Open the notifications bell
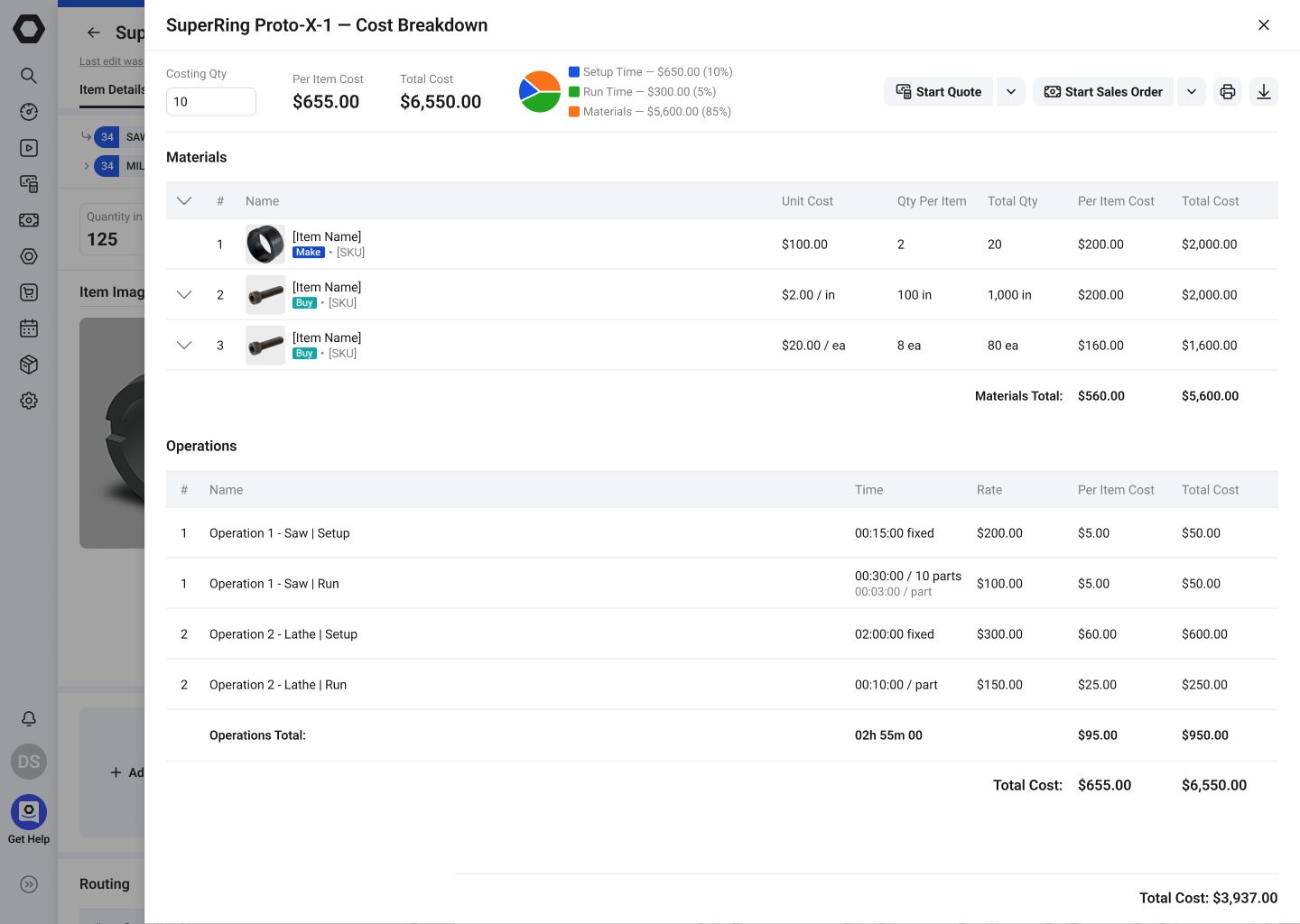Screen dimensions: 1300x924 point(28,718)
